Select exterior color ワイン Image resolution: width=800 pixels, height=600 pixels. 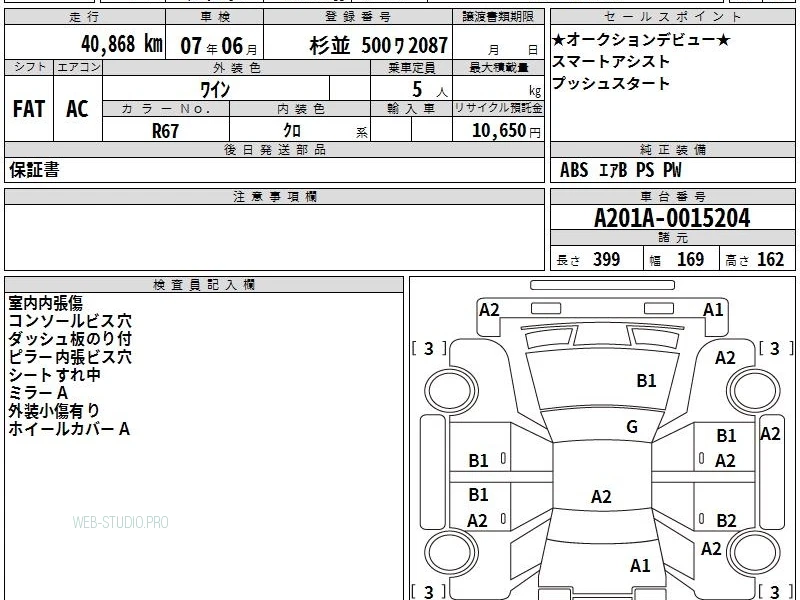pyautogui.click(x=215, y=90)
